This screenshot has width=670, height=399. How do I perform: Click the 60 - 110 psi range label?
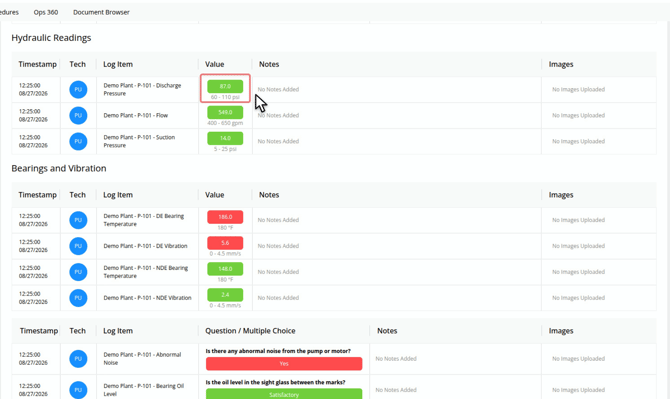tap(225, 97)
